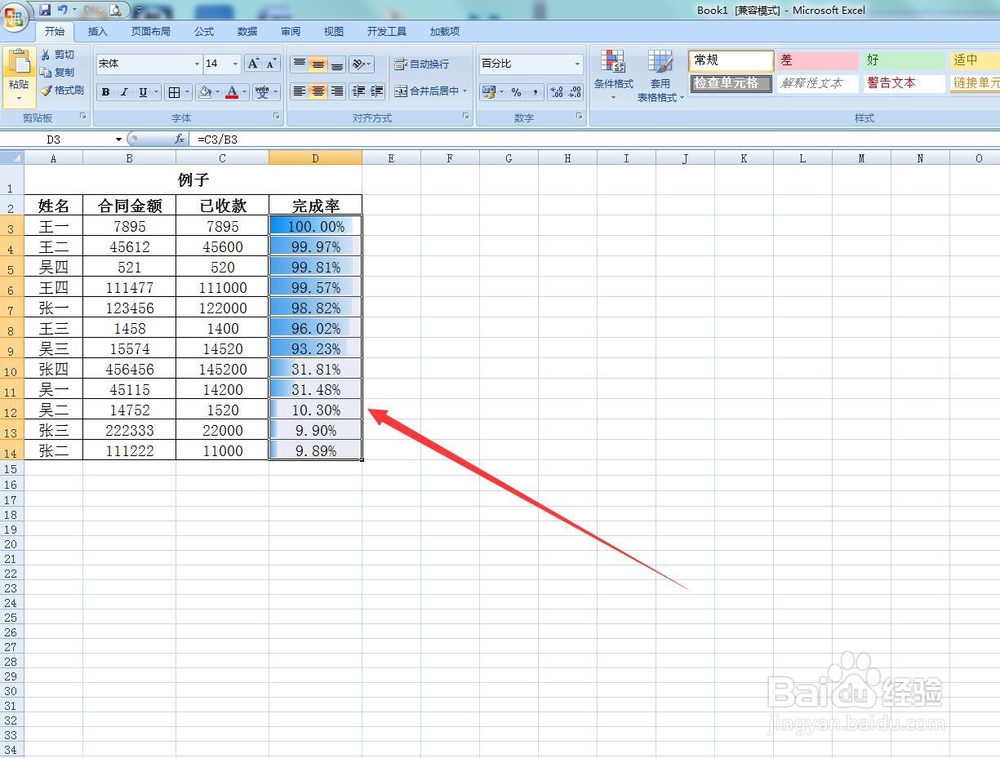Save the workbook from quick access toolbar

pos(45,10)
